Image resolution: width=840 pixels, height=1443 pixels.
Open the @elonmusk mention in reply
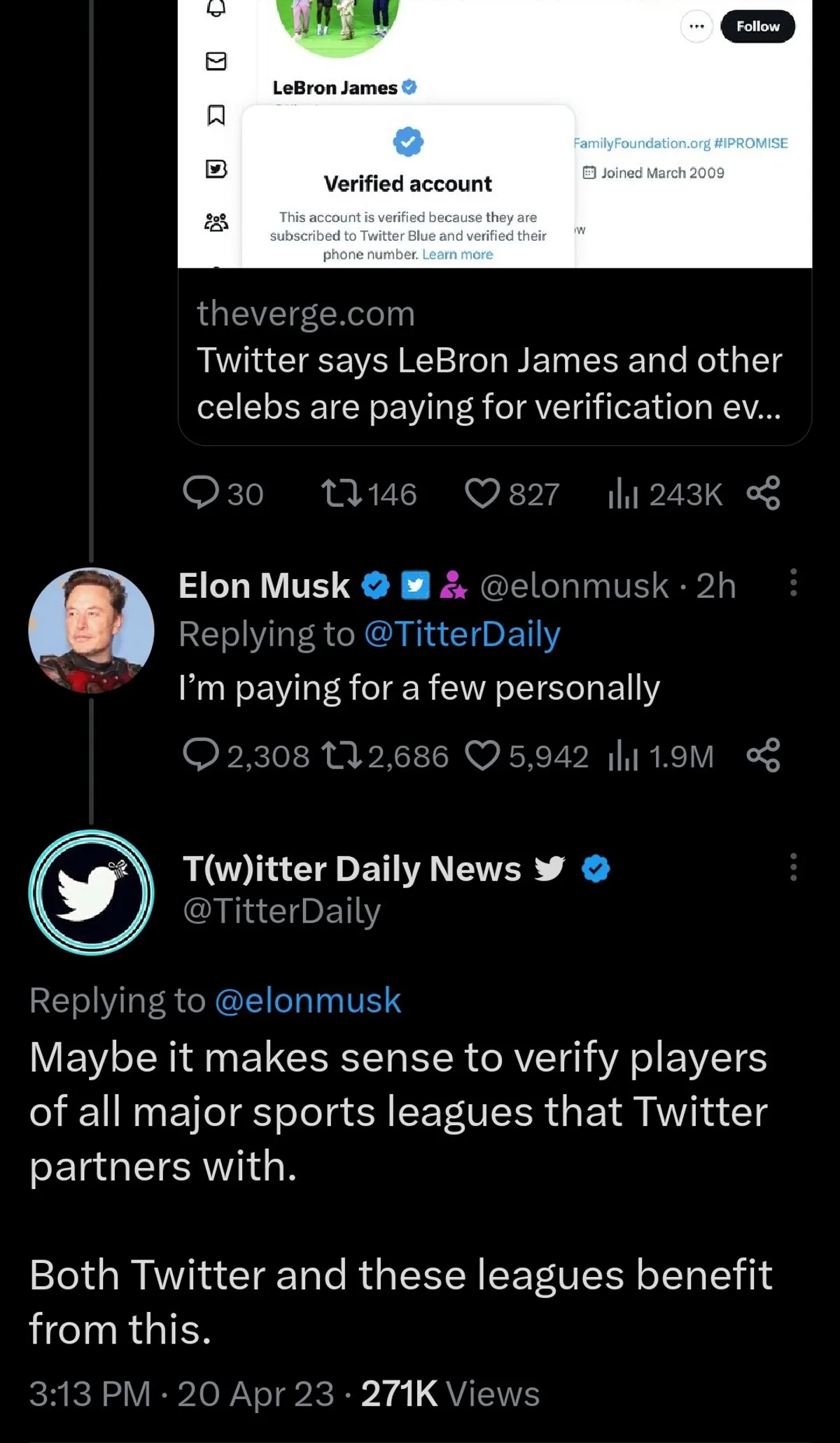coord(308,1001)
